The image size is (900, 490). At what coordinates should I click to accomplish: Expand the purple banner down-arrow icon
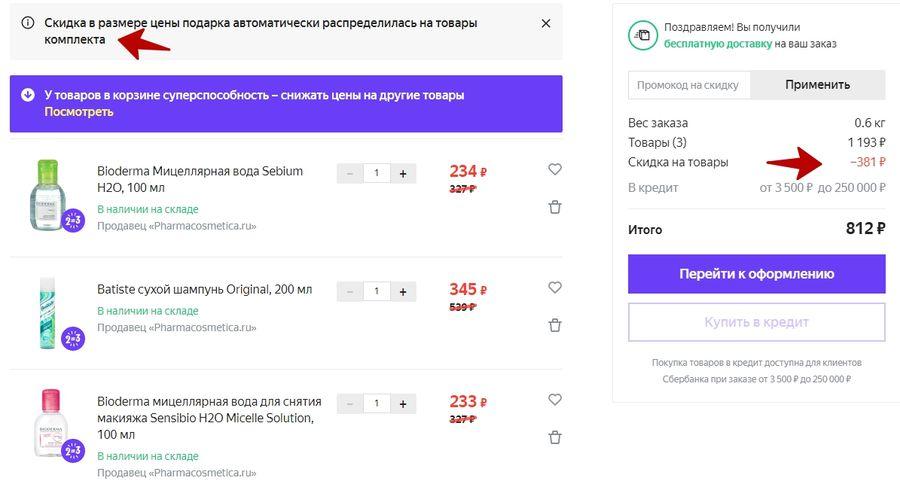[28, 95]
